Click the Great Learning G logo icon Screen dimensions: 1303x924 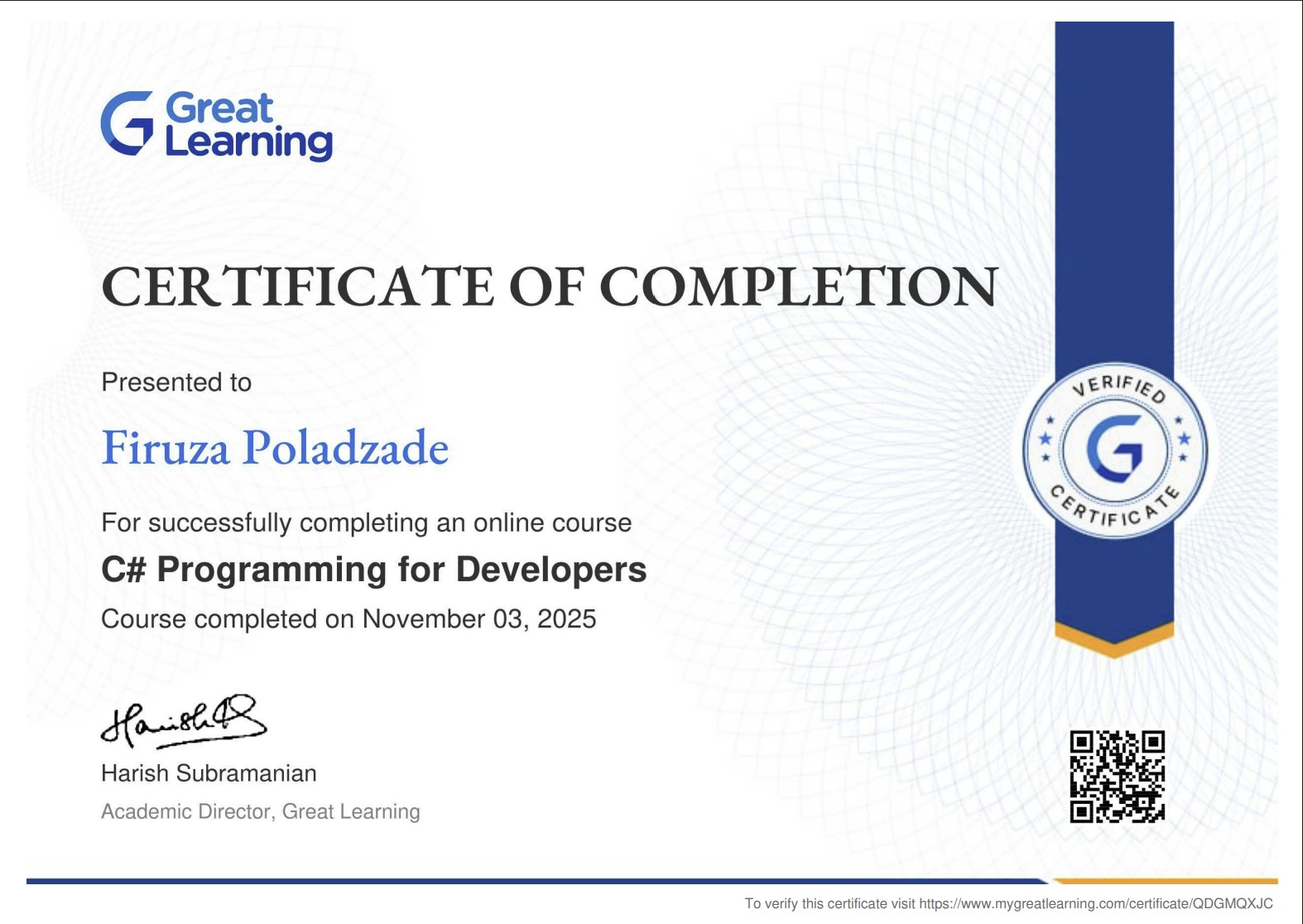coord(127,123)
